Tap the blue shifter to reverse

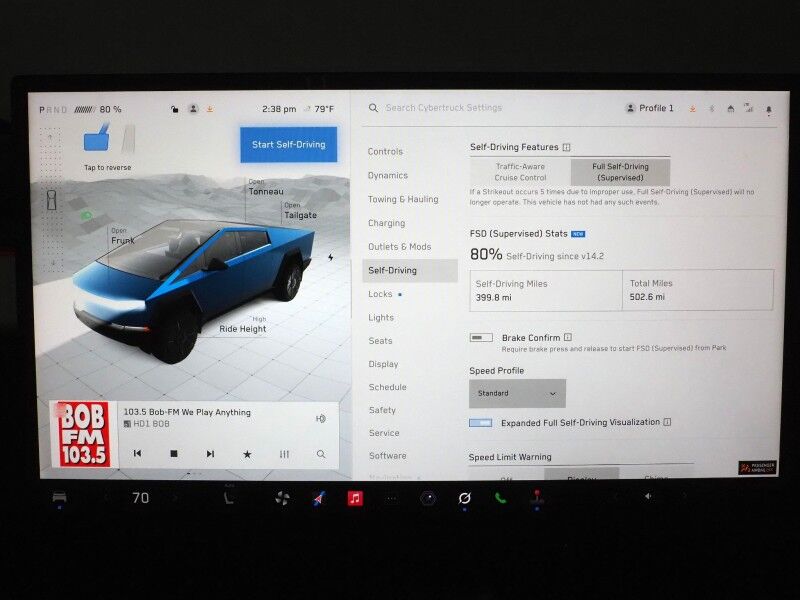click(97, 138)
